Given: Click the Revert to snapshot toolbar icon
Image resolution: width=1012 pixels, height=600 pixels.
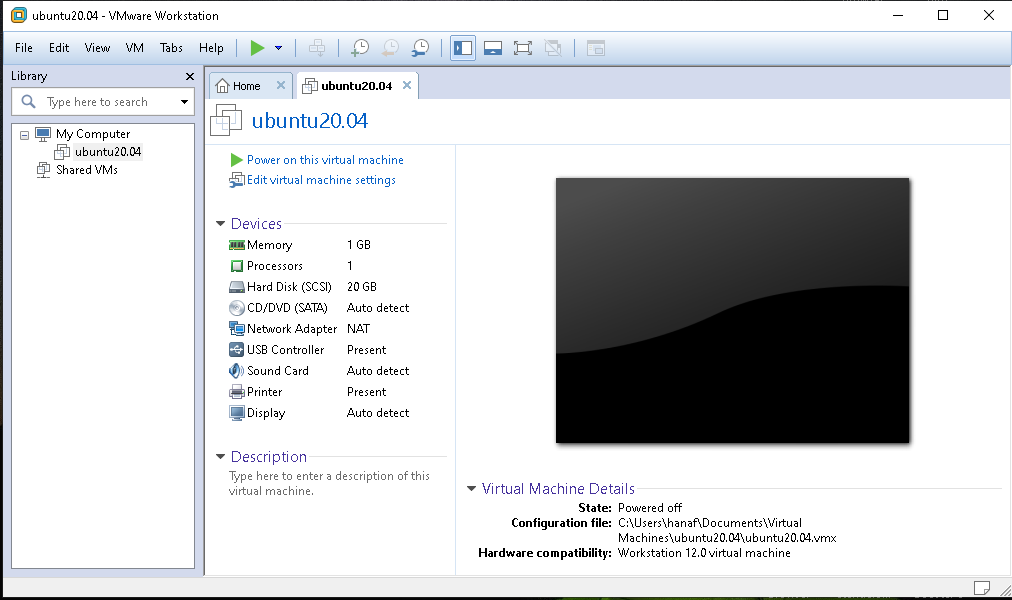Looking at the screenshot, I should 390,48.
